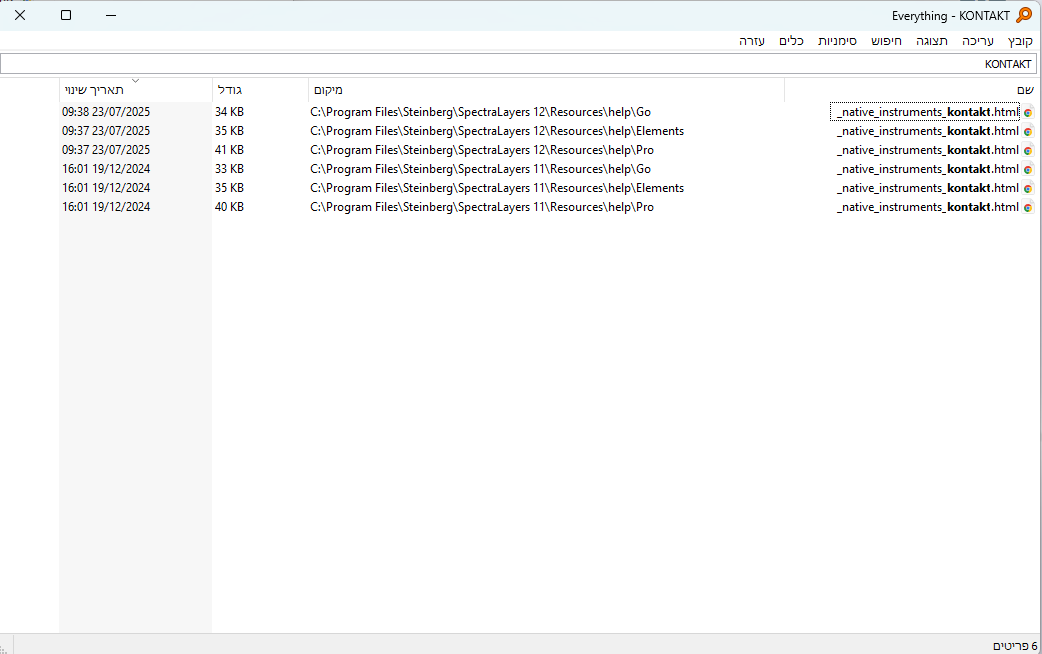Open the קובץ (File) menu
Viewport: 1042px width, 654px height.
point(1020,41)
